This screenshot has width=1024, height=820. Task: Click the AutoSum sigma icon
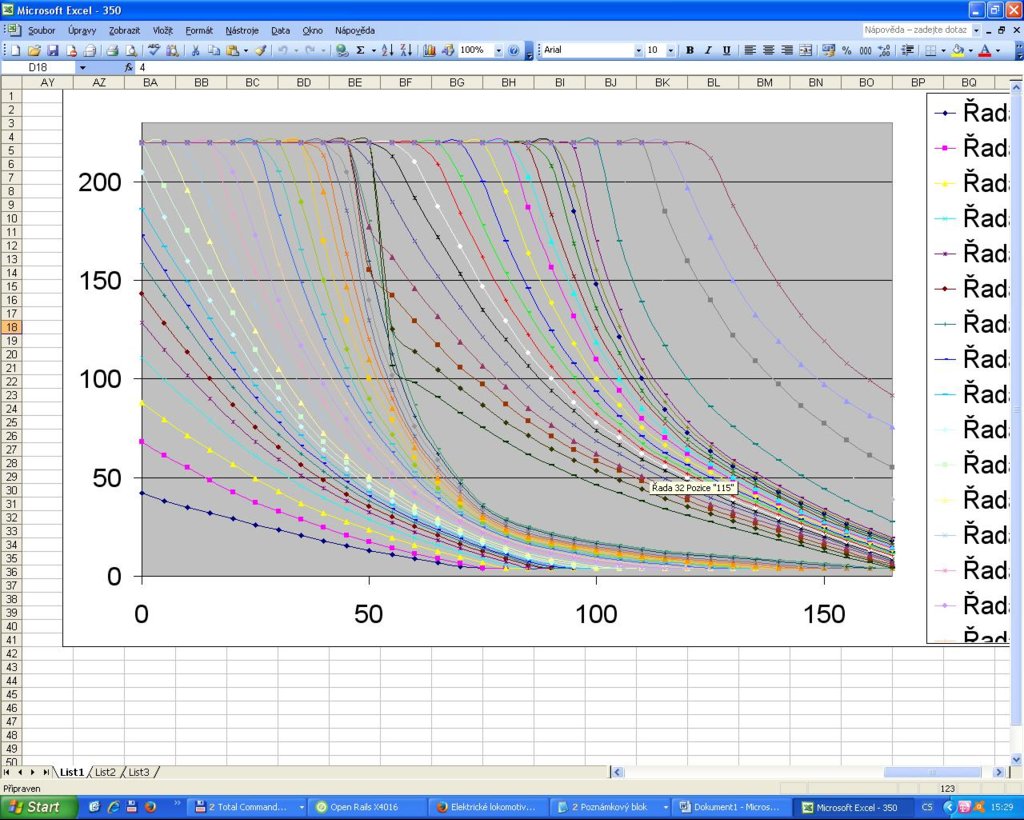click(360, 50)
